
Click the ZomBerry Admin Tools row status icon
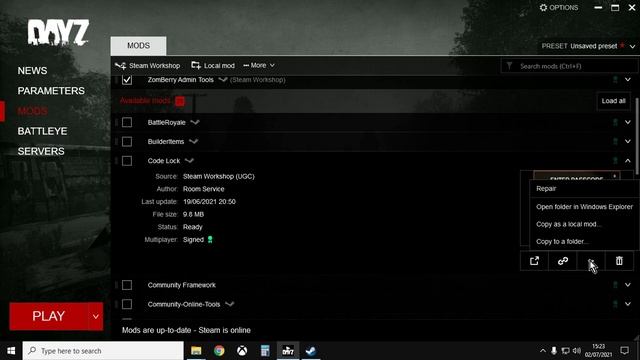click(615, 79)
